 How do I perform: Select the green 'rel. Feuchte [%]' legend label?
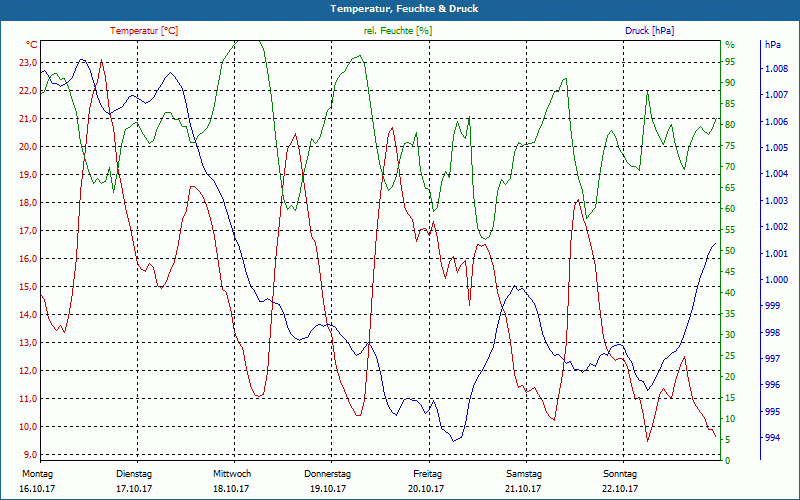tap(397, 31)
